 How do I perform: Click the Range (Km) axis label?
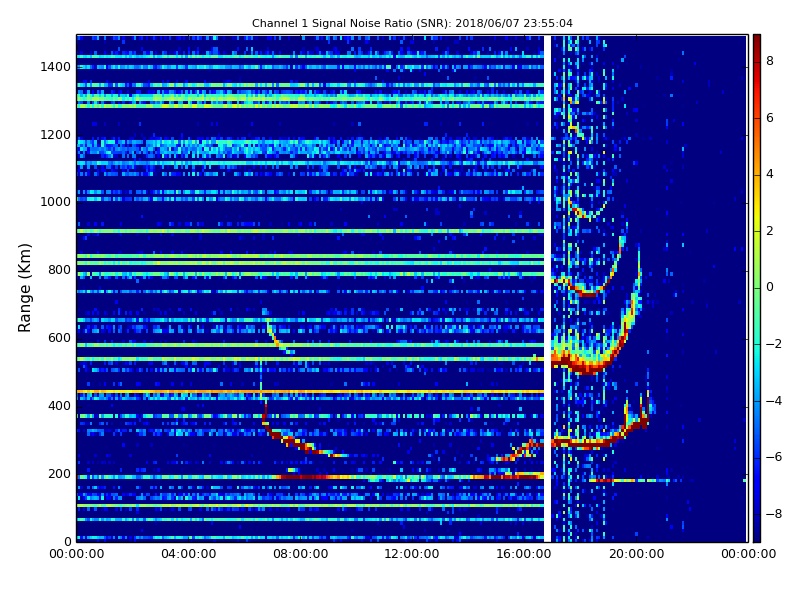pos(24,288)
